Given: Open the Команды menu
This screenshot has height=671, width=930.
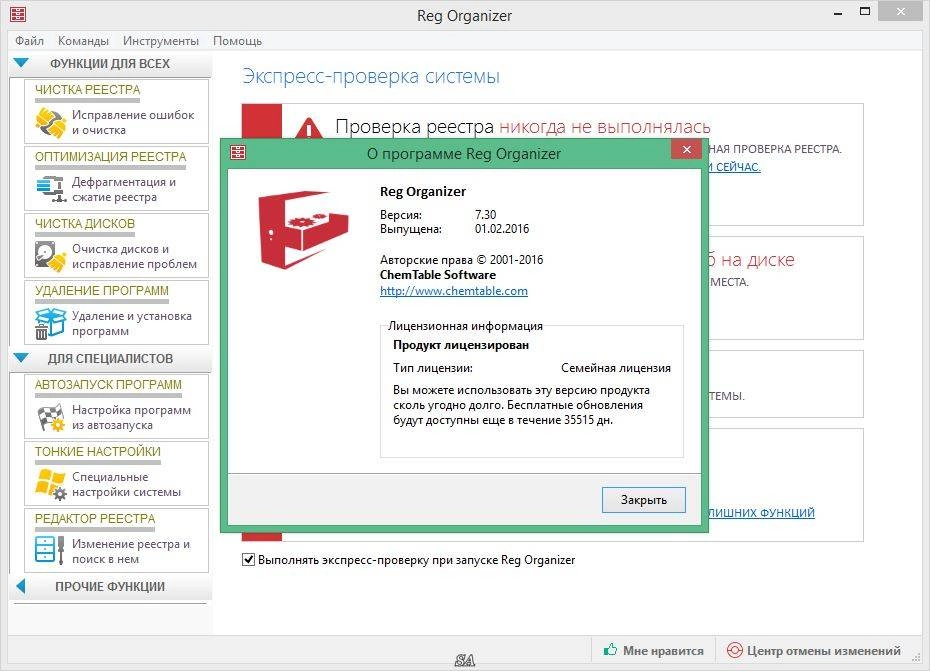Looking at the screenshot, I should pyautogui.click(x=83, y=41).
